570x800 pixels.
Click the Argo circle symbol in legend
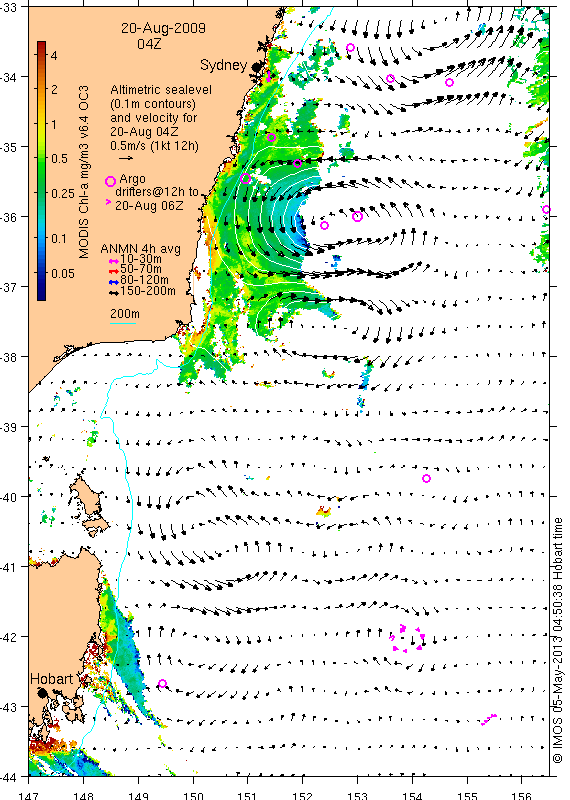[110, 181]
